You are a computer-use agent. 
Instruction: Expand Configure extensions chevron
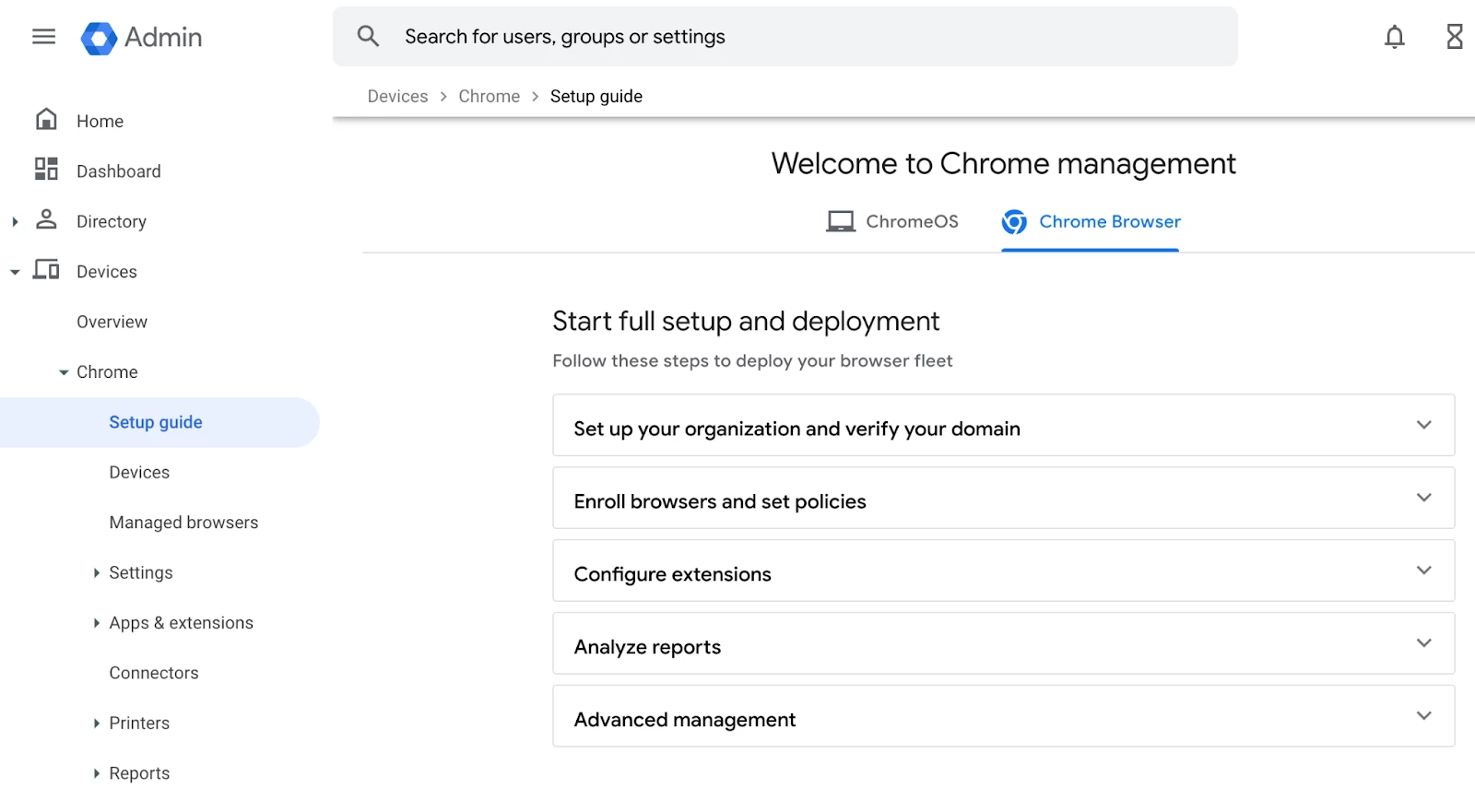click(x=1423, y=571)
